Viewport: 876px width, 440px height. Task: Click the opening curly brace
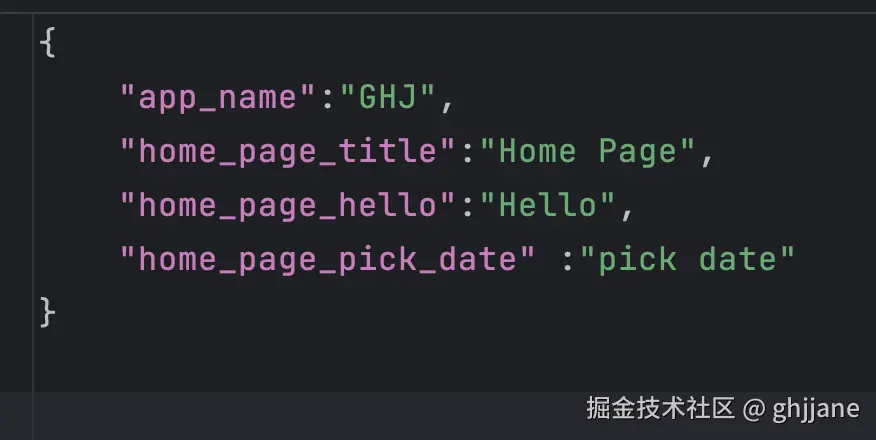(47, 44)
